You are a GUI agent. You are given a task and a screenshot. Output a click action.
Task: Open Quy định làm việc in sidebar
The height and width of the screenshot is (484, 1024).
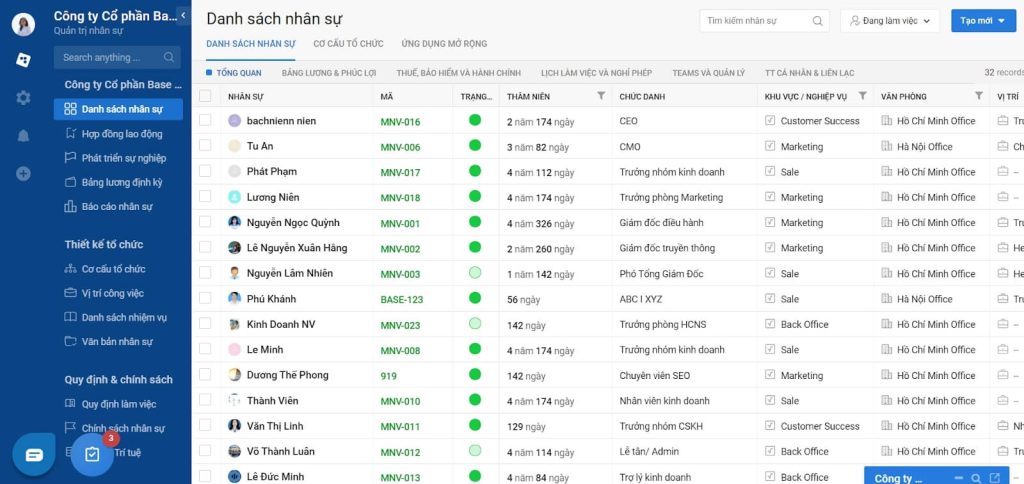pyautogui.click(x=118, y=404)
